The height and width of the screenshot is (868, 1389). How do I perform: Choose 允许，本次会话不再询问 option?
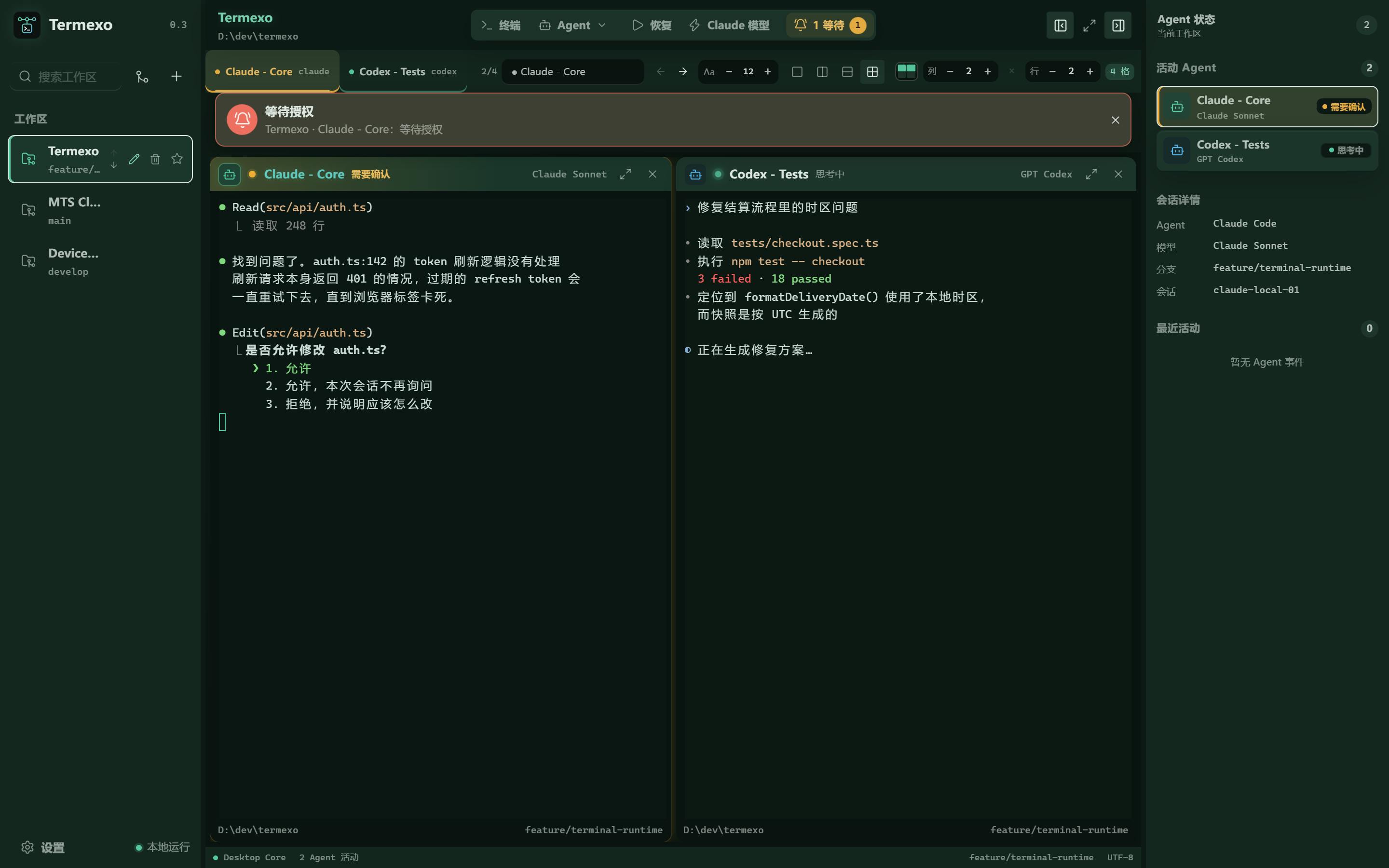pyautogui.click(x=349, y=386)
